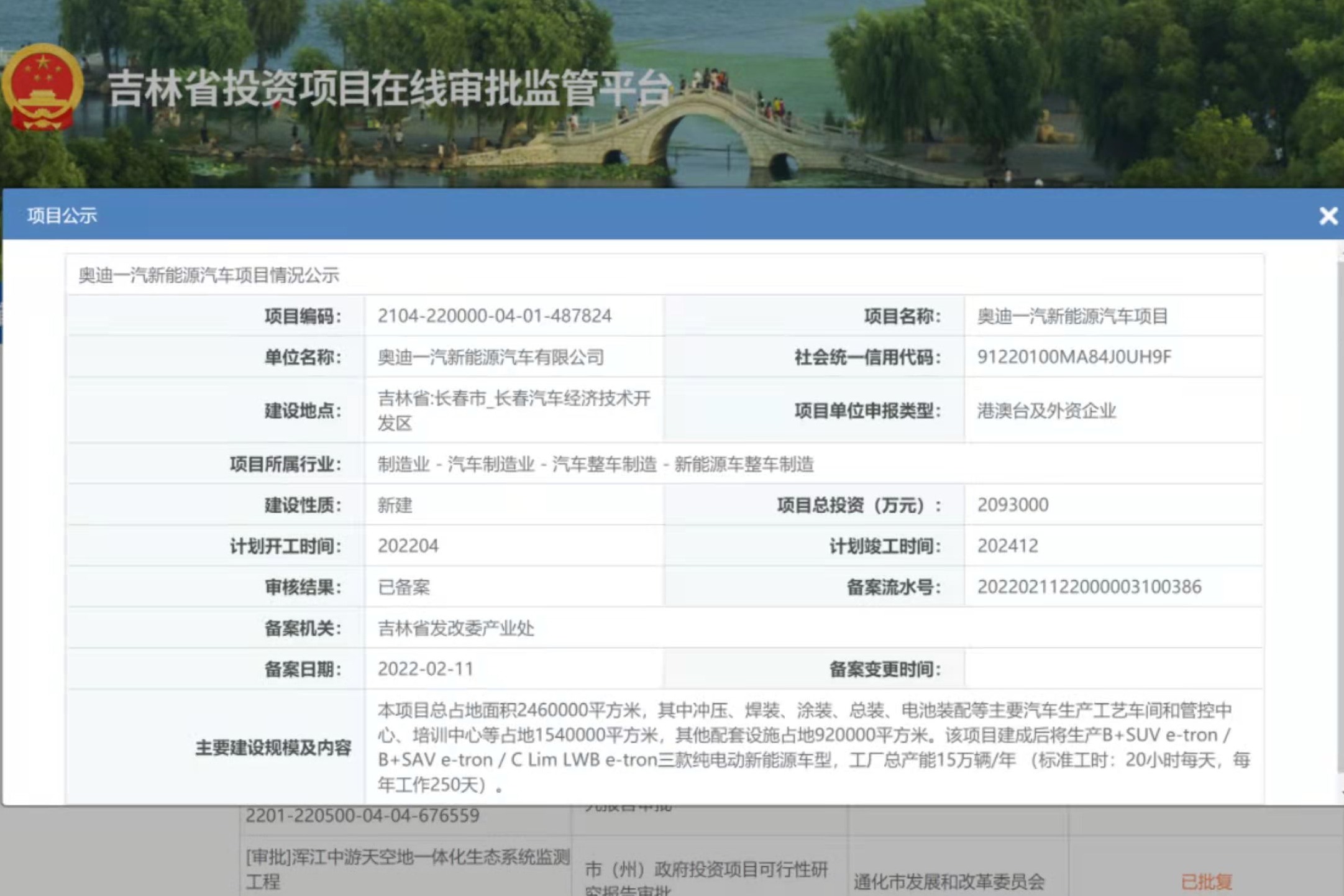Click the 奥迪一汽新能源汽车项目情况公示 heading
The width and height of the screenshot is (1344, 896).
point(209,275)
